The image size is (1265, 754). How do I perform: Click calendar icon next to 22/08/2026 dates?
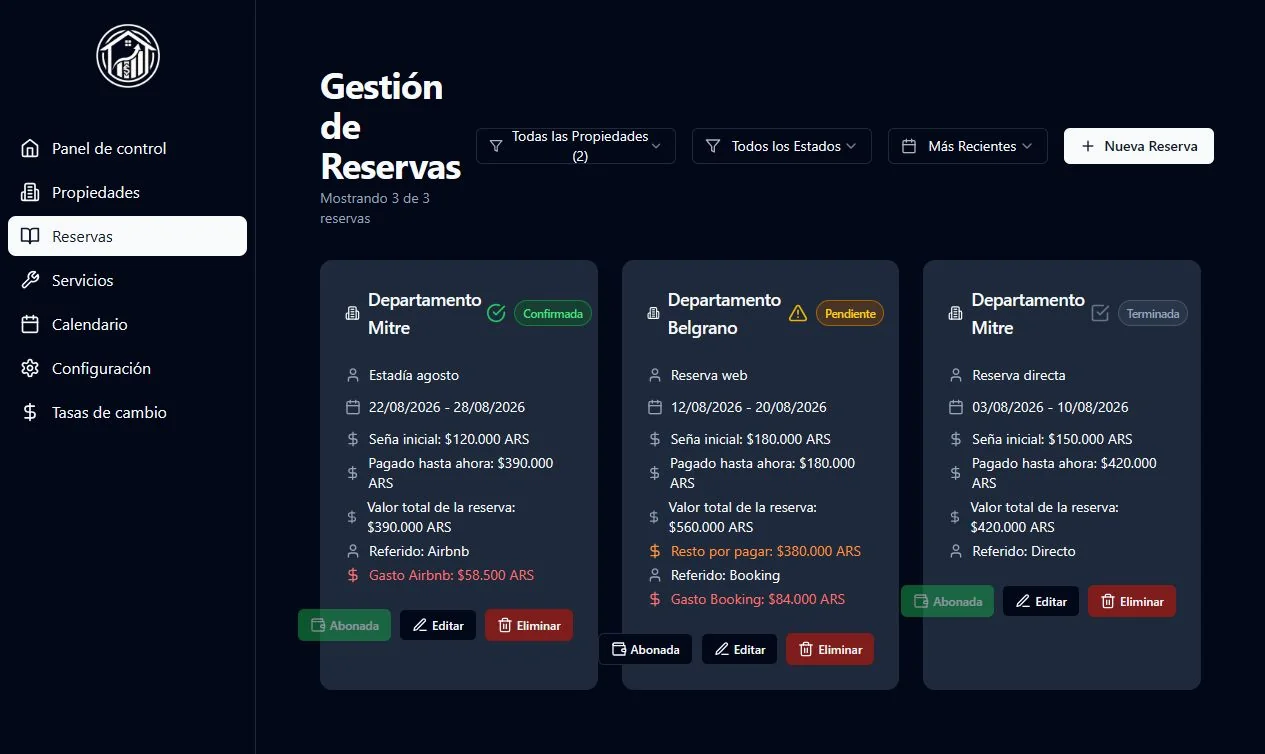pyautogui.click(x=352, y=407)
